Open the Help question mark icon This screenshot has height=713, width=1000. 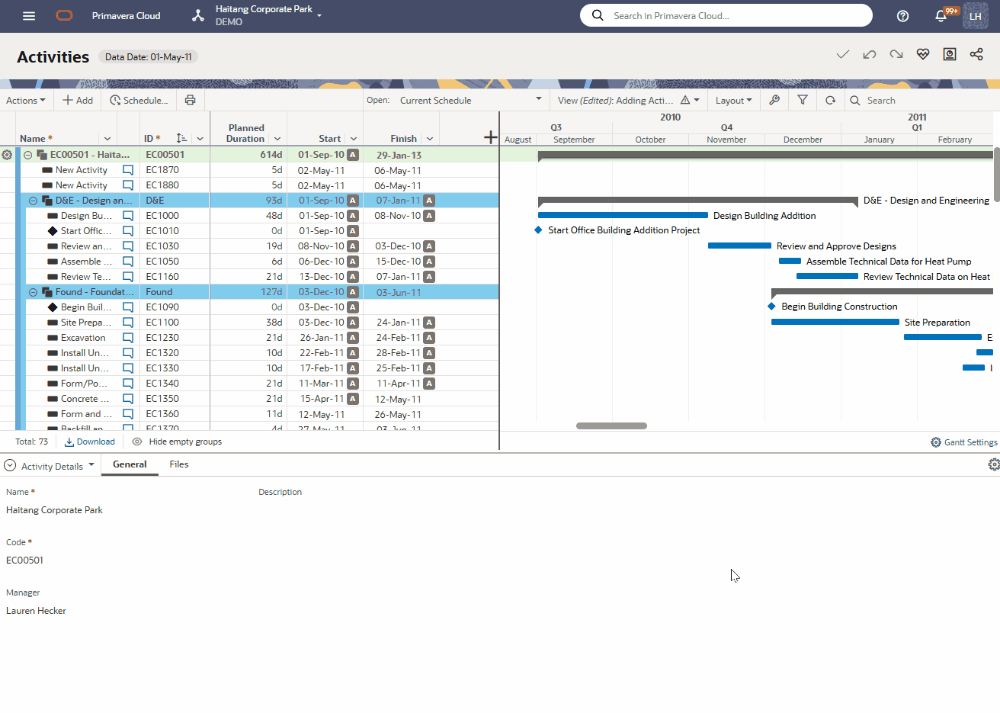(902, 16)
